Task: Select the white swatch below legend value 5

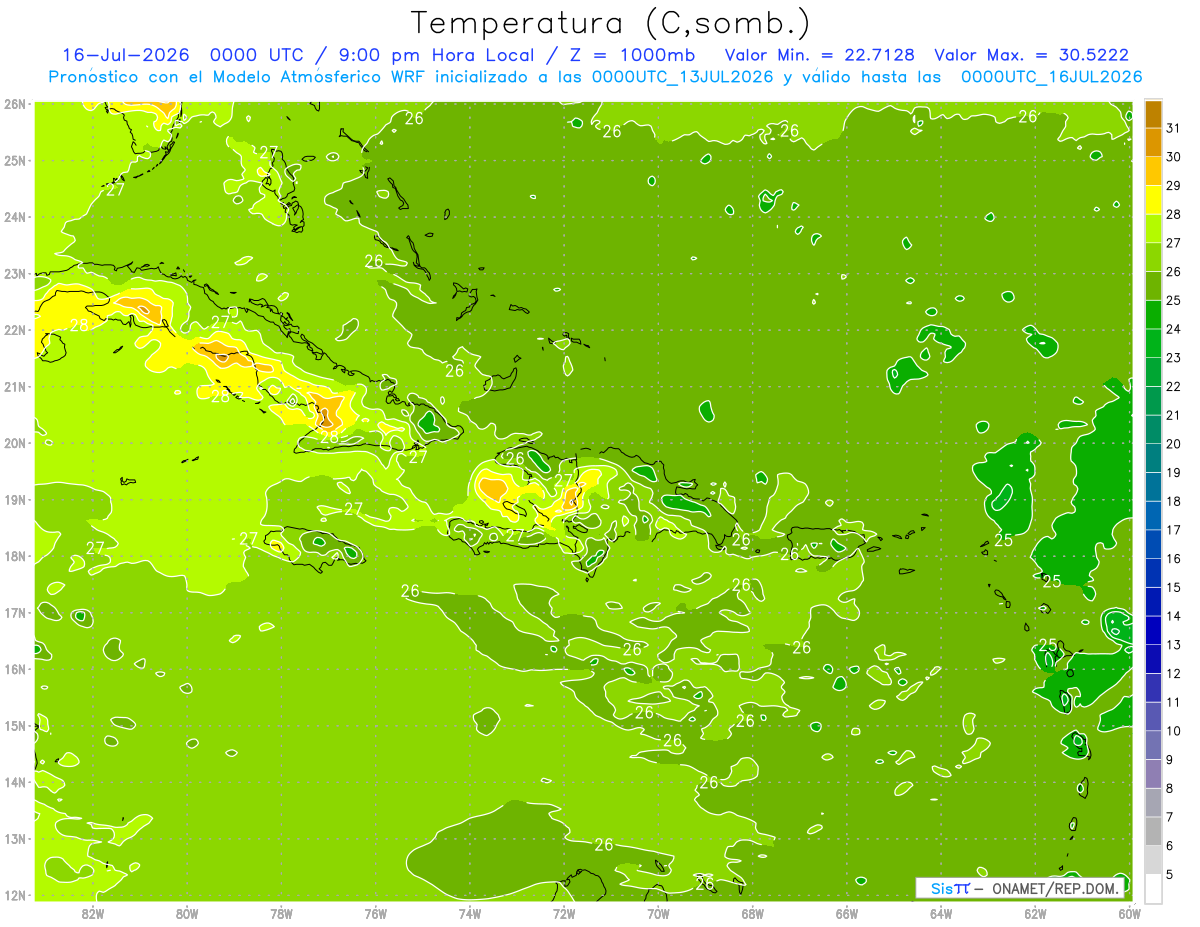Action: [x=1153, y=888]
